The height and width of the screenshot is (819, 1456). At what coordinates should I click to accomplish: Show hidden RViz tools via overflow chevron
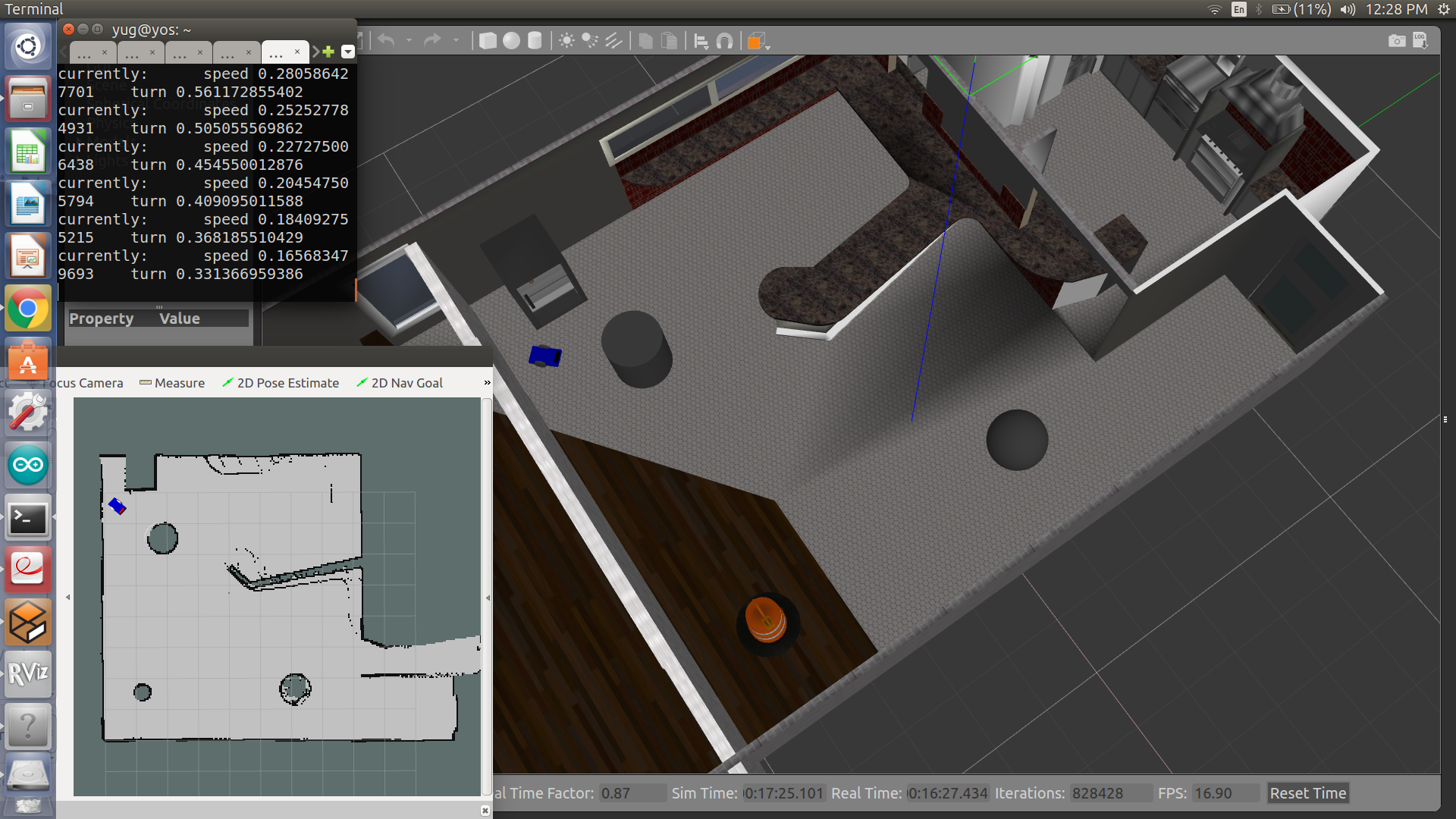coord(487,383)
